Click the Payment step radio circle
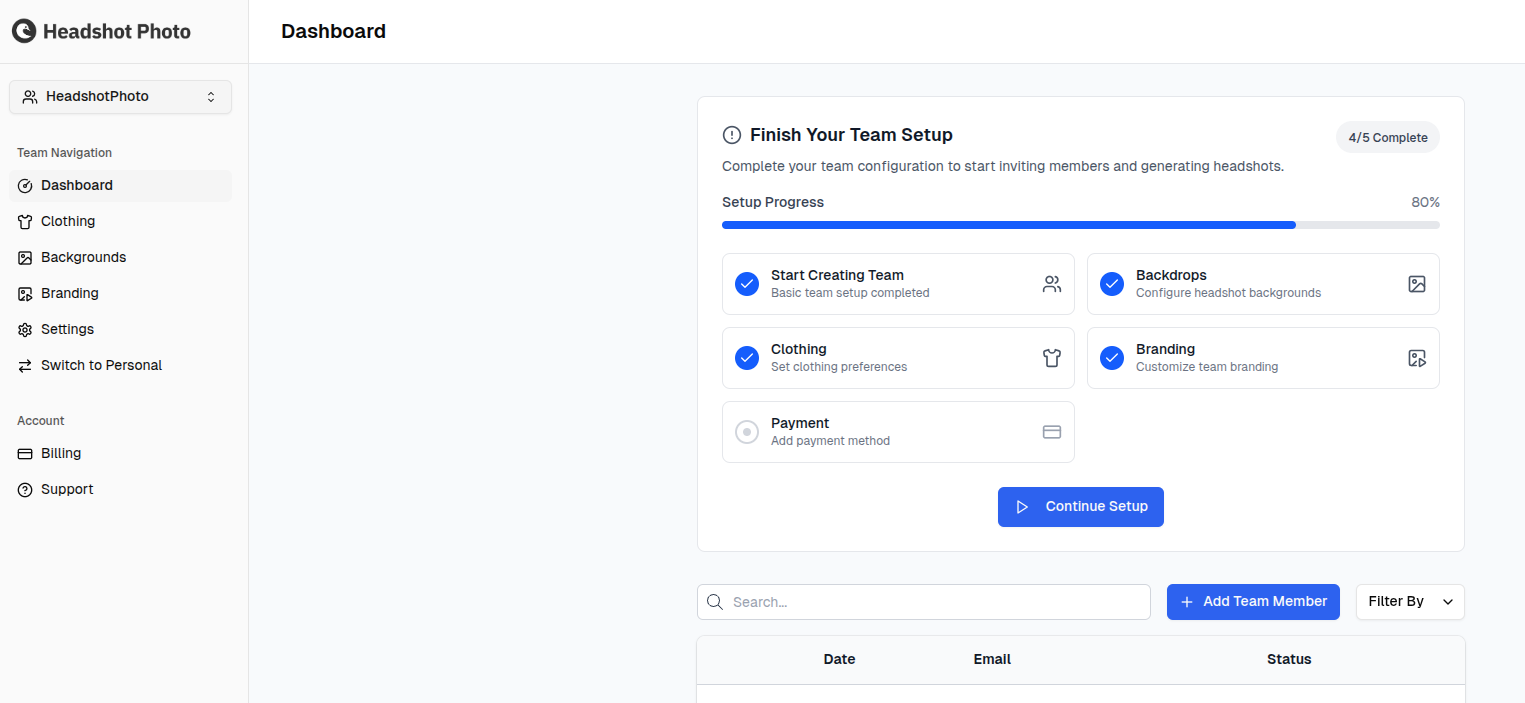The height and width of the screenshot is (703, 1525). click(746, 431)
